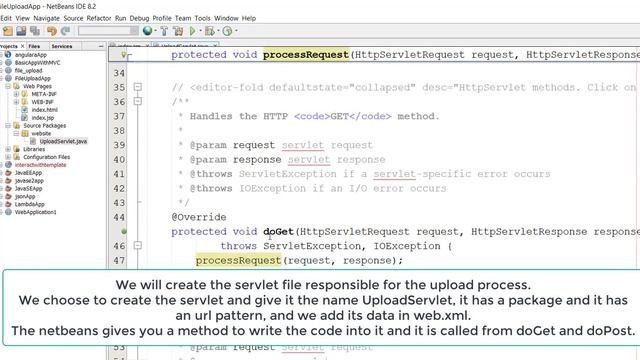Open the Help menu
Screen dimensions: 640x360
click(x=249, y=18)
